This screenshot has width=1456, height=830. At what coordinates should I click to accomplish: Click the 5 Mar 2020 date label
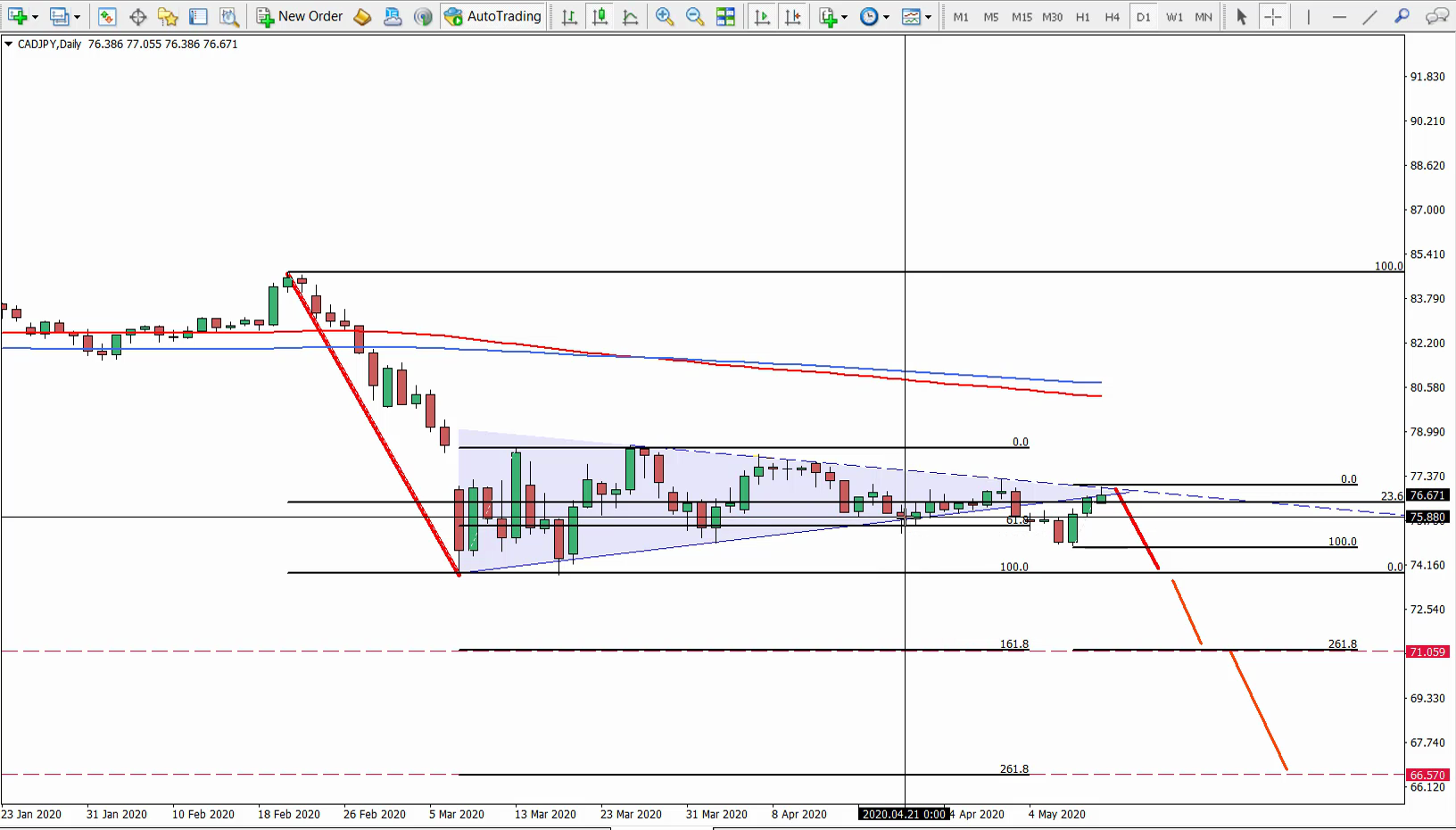coord(457,814)
